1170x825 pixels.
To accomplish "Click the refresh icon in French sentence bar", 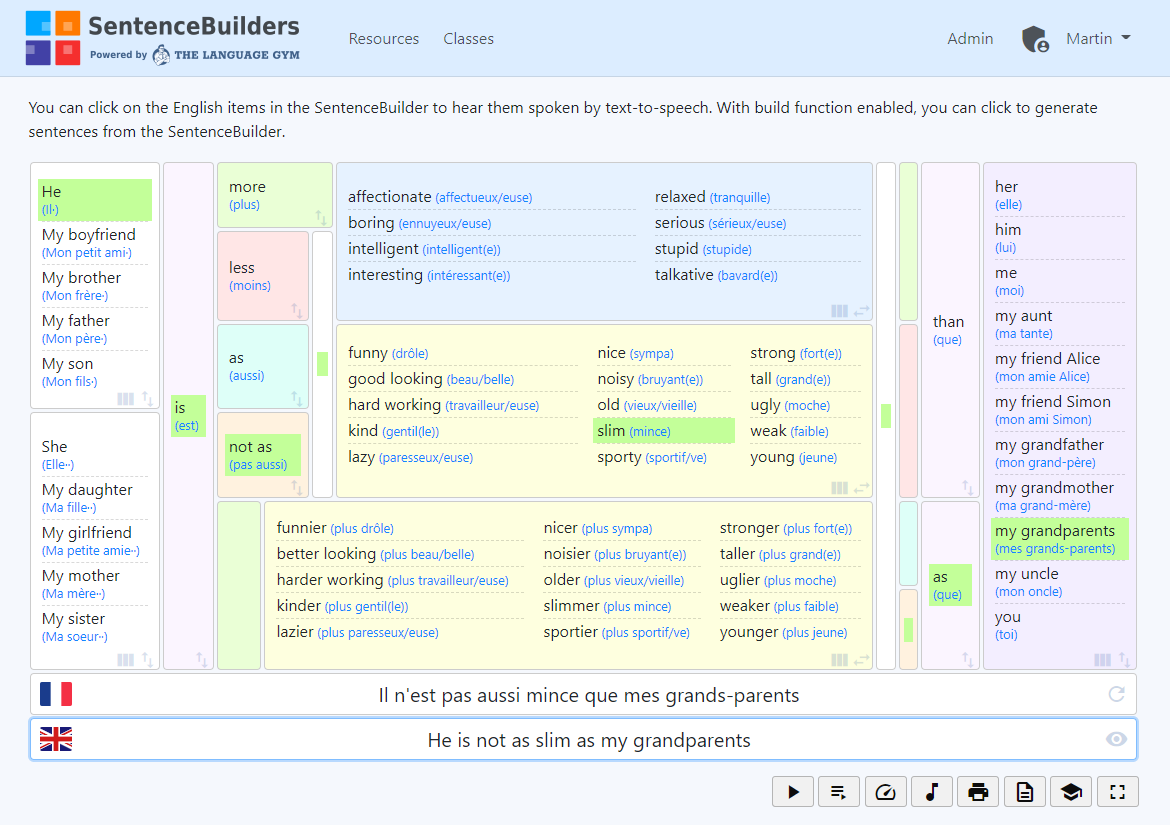I will click(1116, 694).
